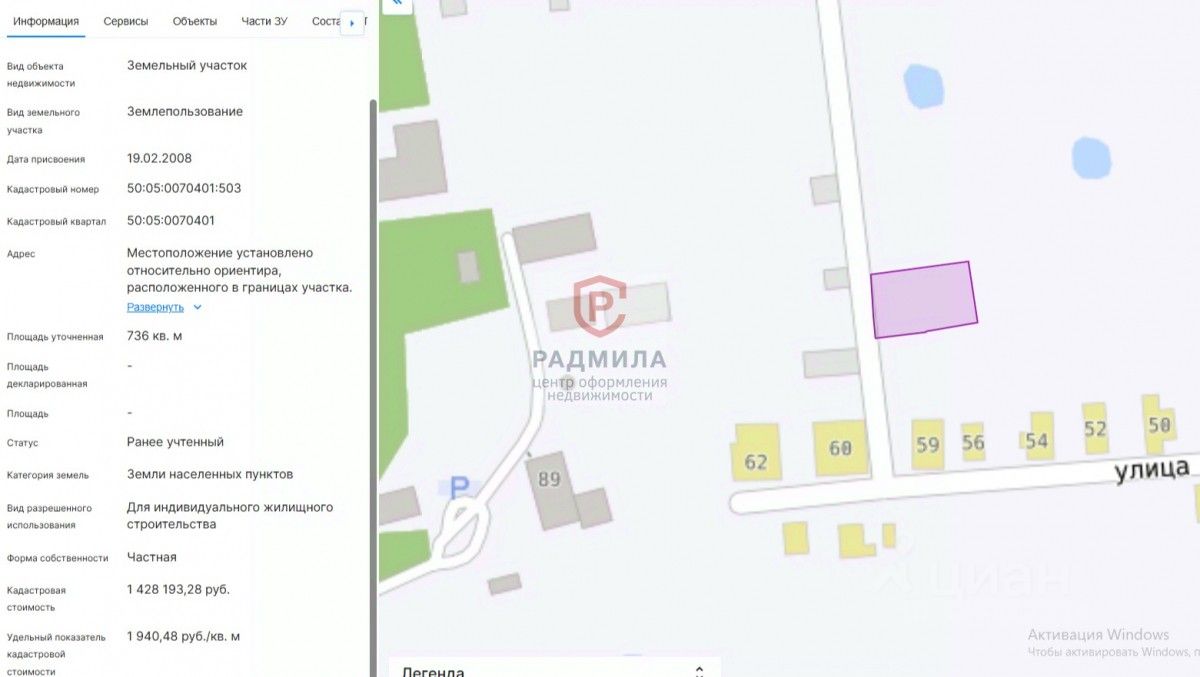Click house number 52 on the map

[1096, 429]
